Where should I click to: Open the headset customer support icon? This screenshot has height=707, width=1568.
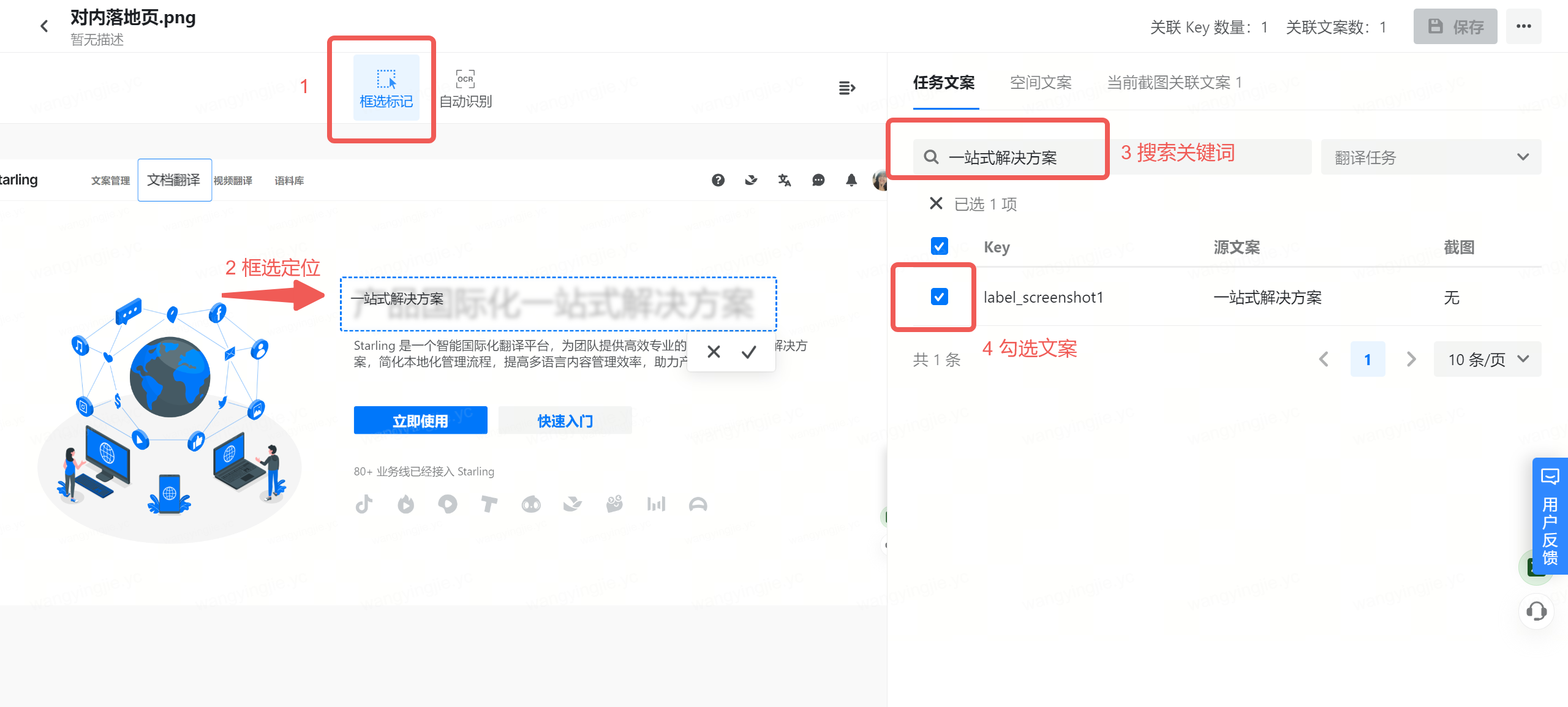(x=1536, y=611)
